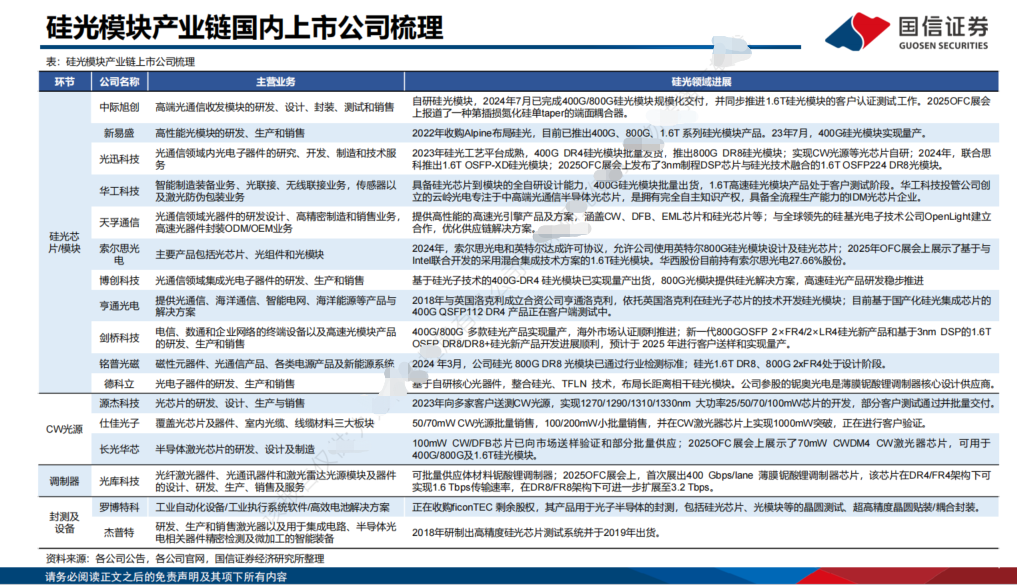Click company name 新易盛

(x=119, y=133)
